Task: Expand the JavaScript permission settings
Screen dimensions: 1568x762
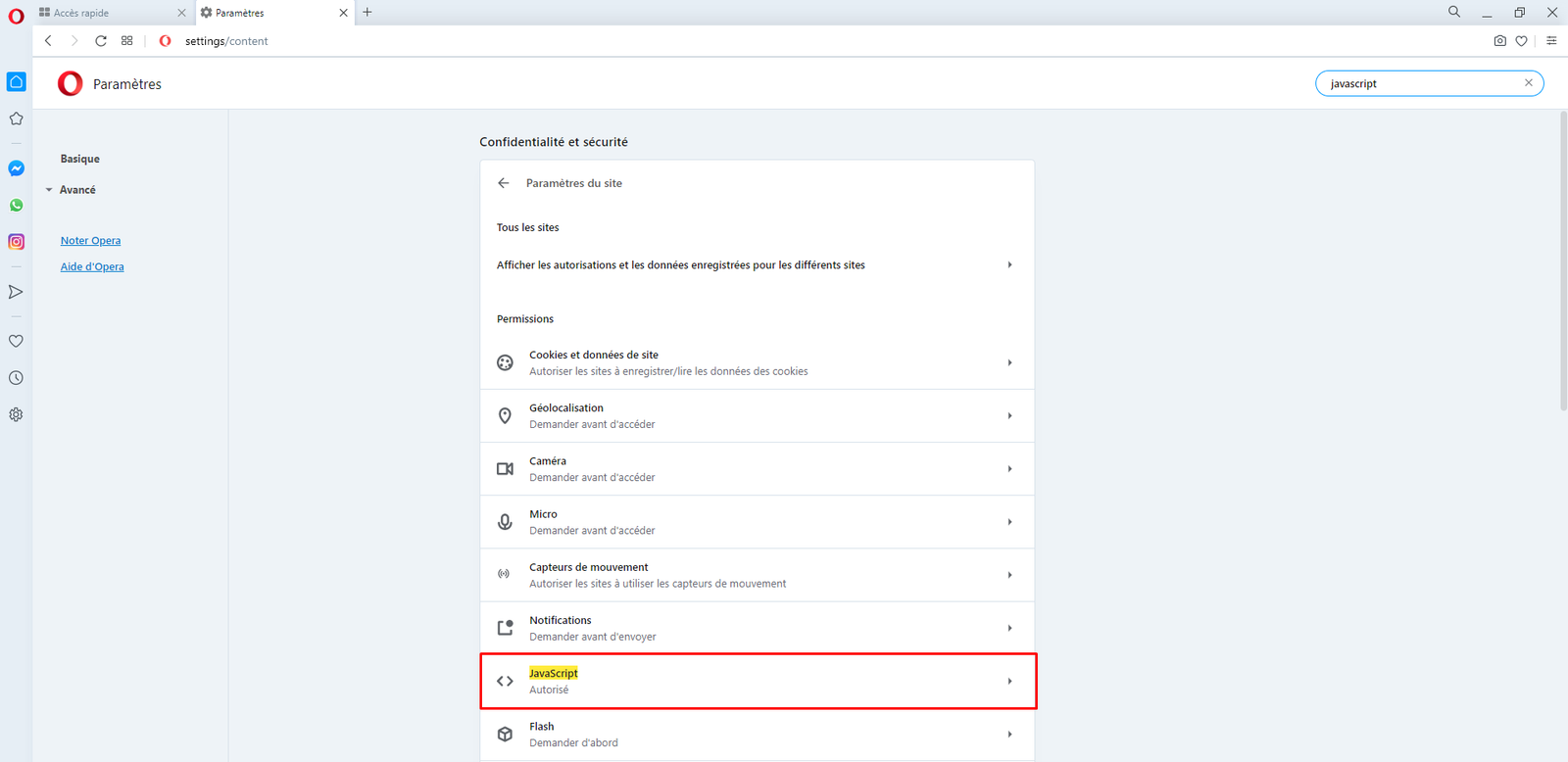Action: [758, 681]
